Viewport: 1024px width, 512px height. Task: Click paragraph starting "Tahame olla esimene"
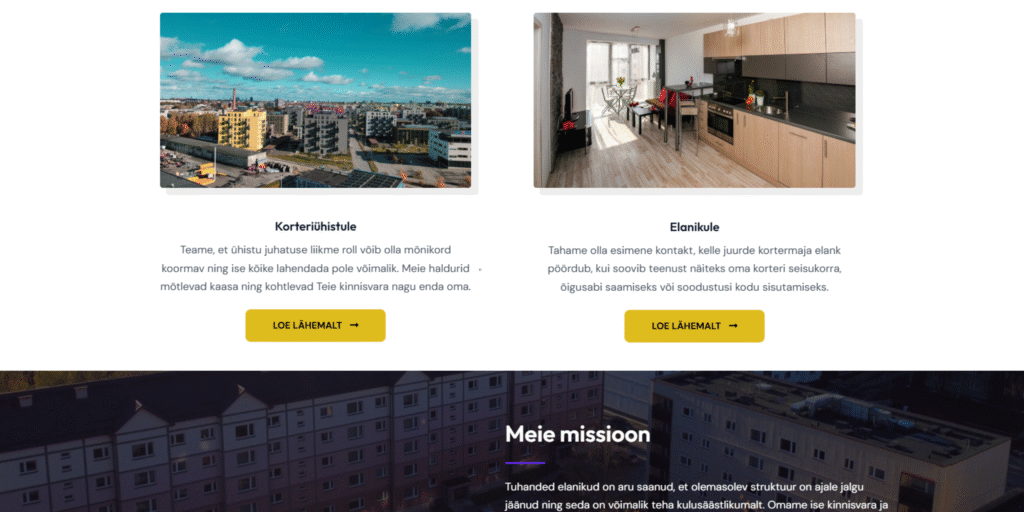694,268
